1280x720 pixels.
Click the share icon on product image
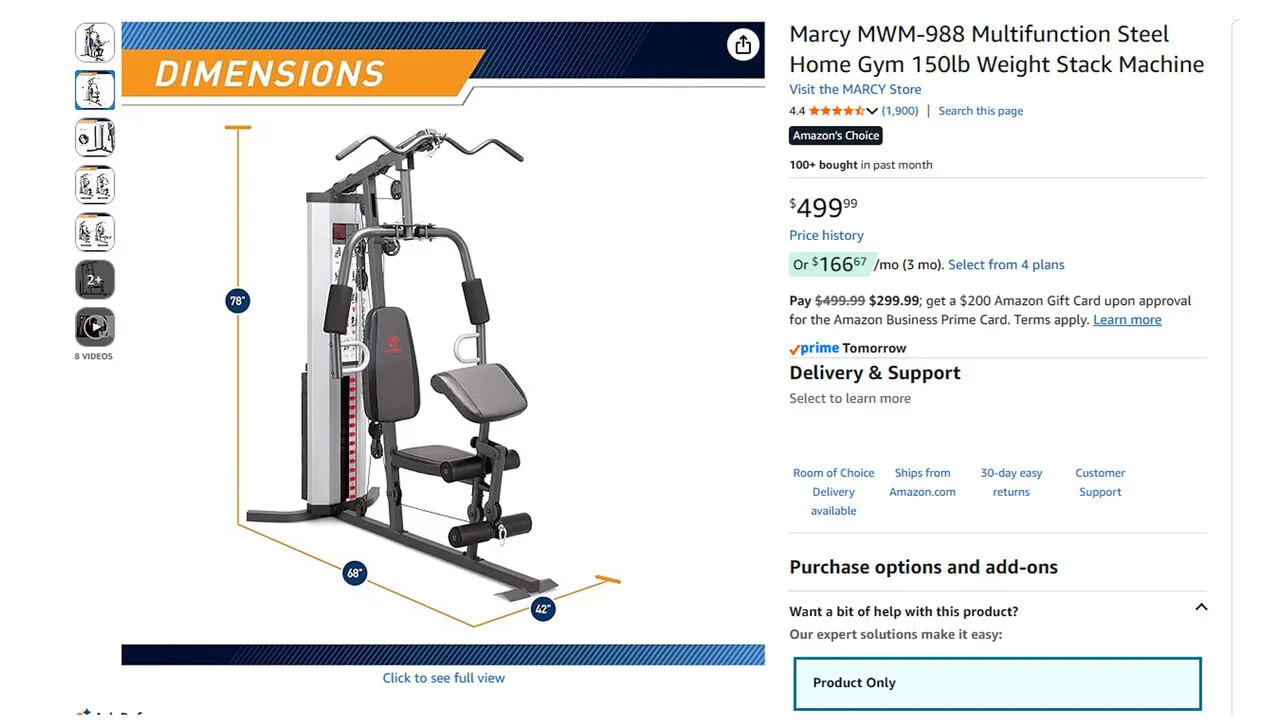(x=743, y=45)
